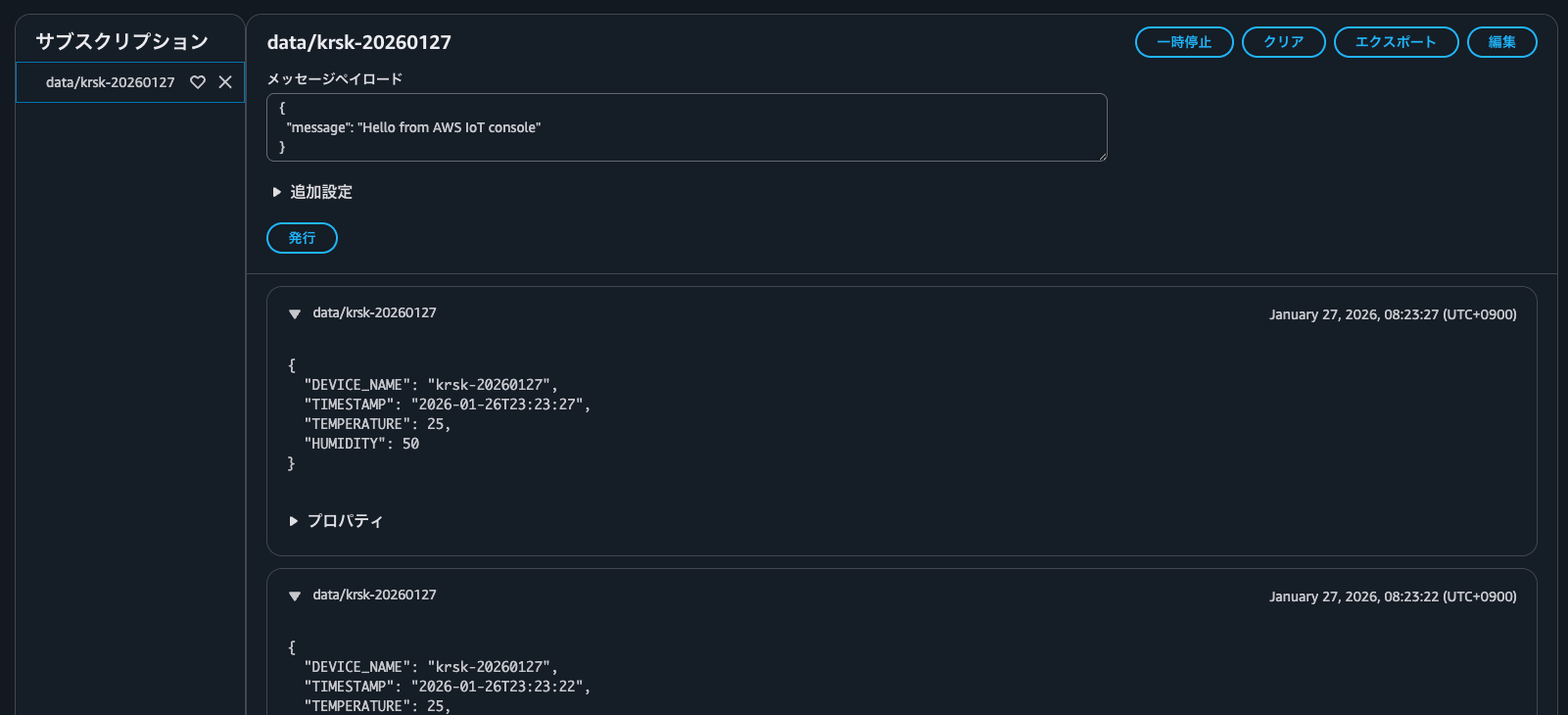Collapse the 08:23:22 message with its triangle
Image resolution: width=1568 pixels, height=715 pixels.
(294, 596)
